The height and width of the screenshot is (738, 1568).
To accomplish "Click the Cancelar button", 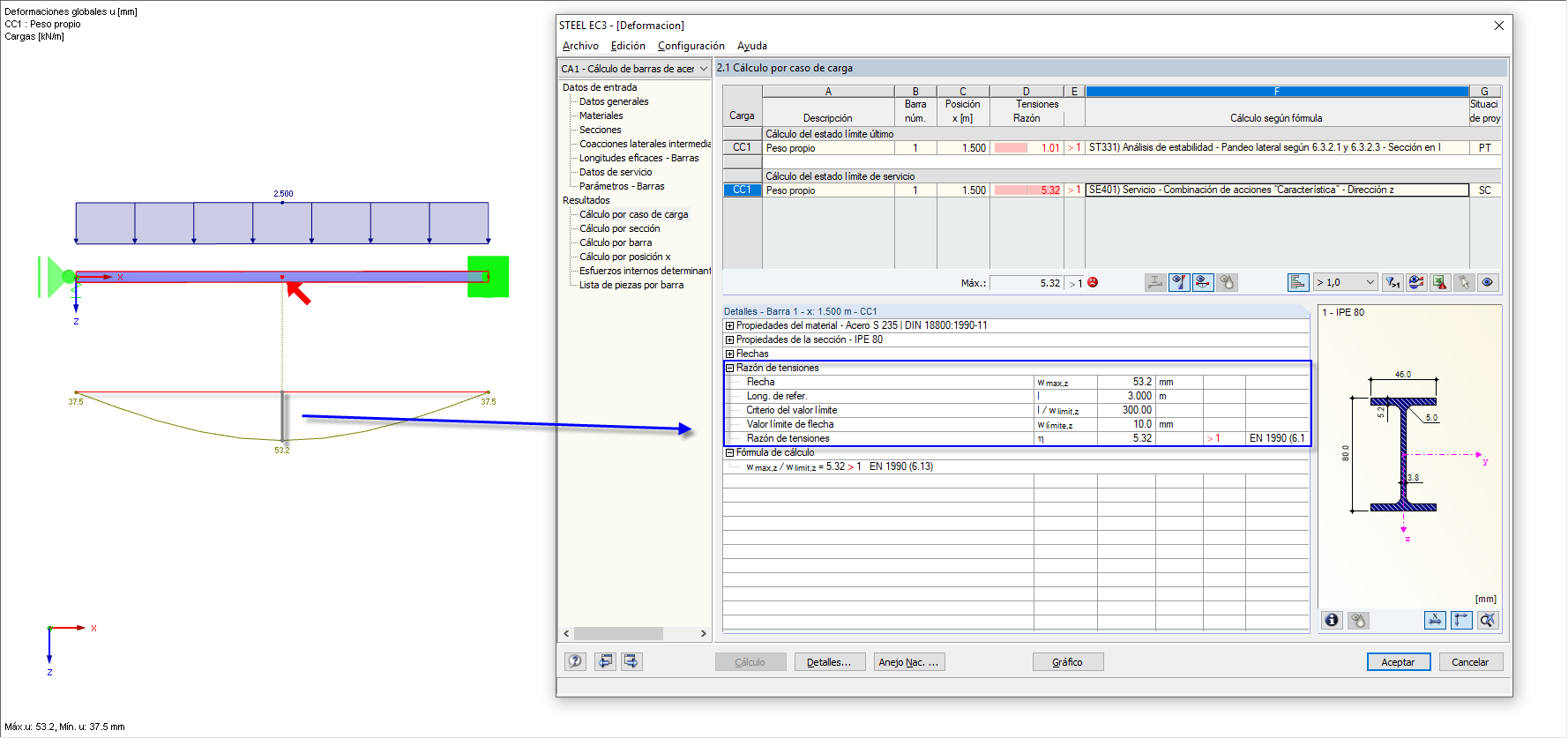I will [x=1471, y=661].
